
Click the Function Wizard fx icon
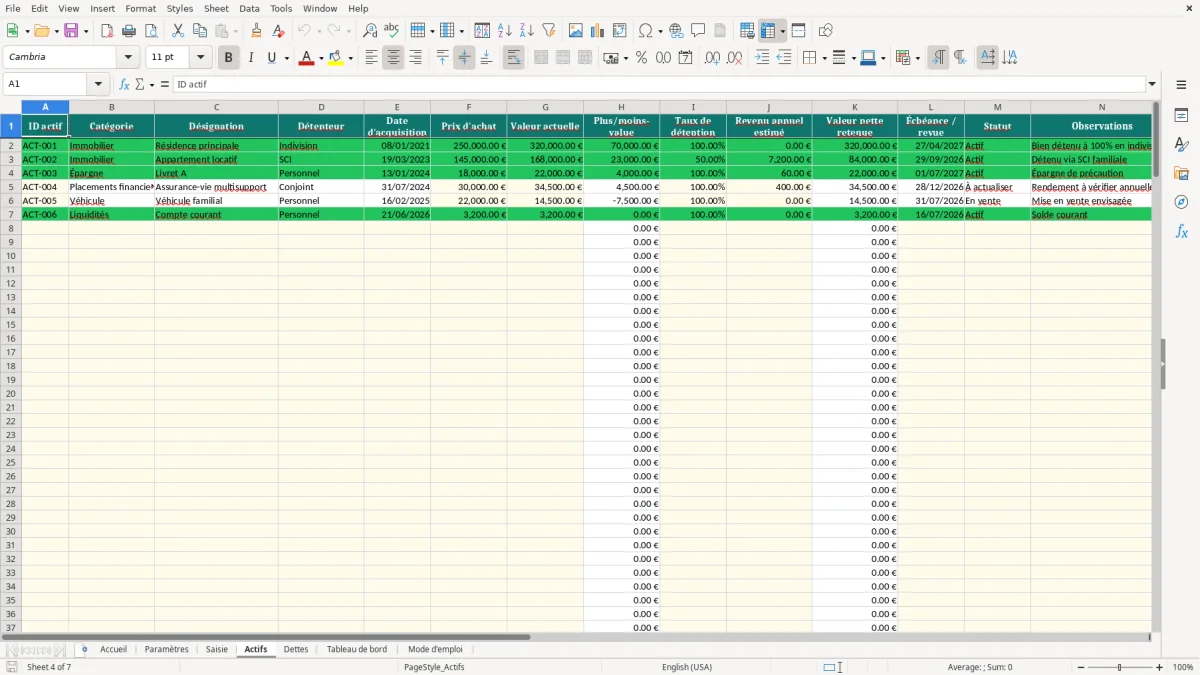tap(125, 84)
